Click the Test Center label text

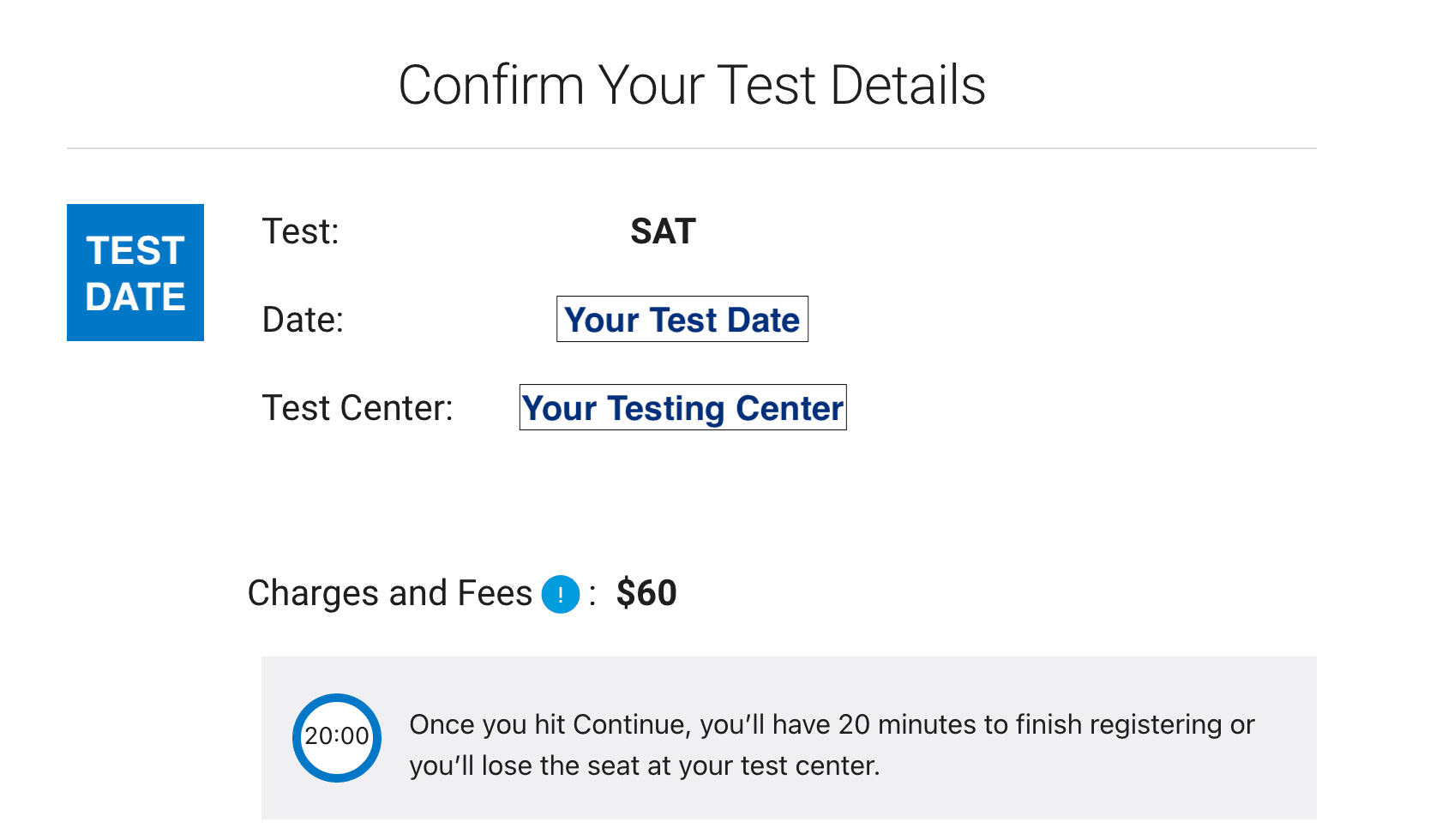tap(357, 408)
